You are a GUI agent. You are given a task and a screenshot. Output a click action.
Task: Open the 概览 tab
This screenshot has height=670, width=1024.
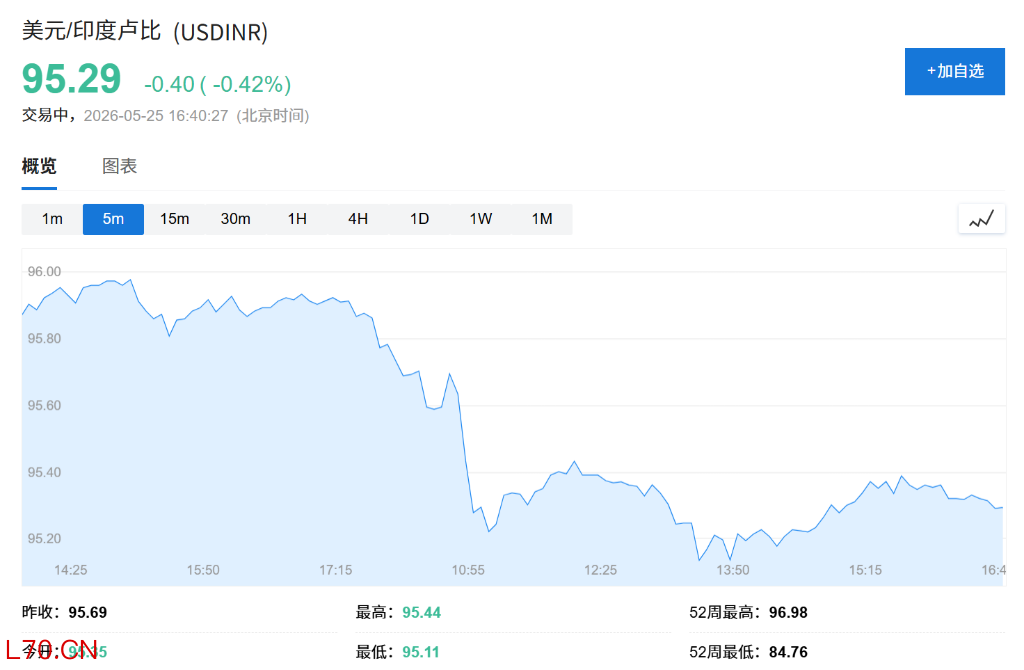[39, 167]
